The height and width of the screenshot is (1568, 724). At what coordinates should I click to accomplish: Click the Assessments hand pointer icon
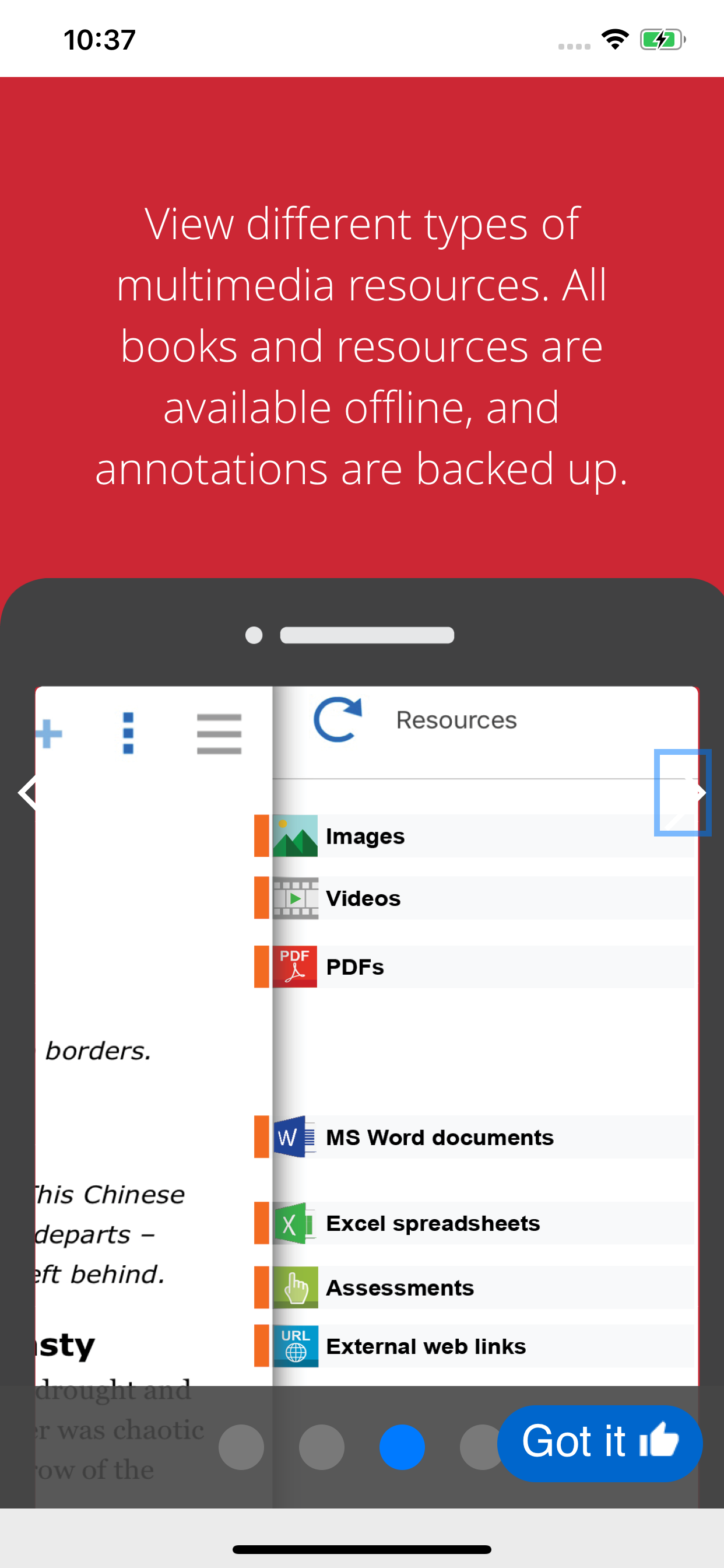click(x=295, y=1287)
